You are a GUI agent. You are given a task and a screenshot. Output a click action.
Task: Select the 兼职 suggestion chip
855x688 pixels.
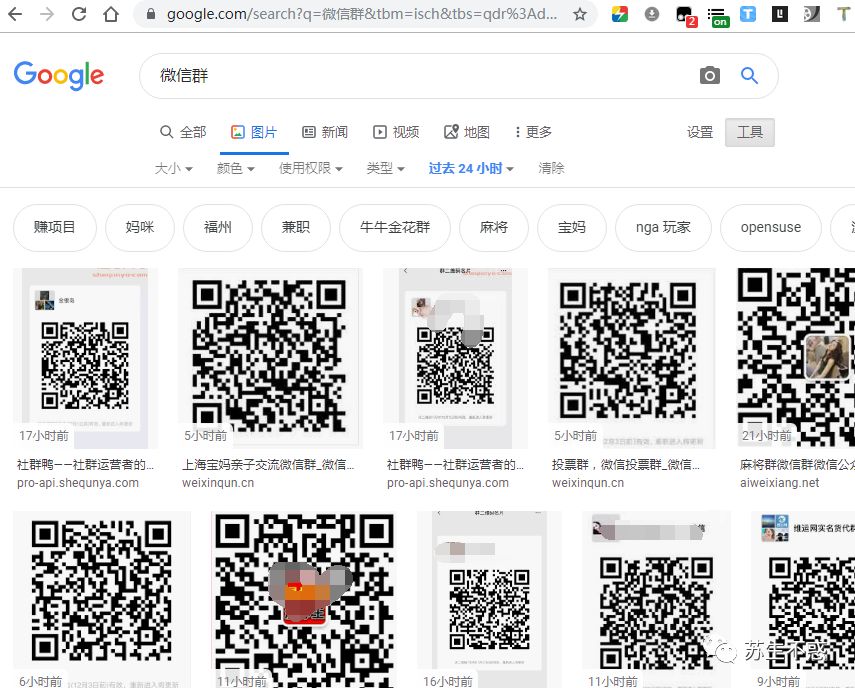296,227
